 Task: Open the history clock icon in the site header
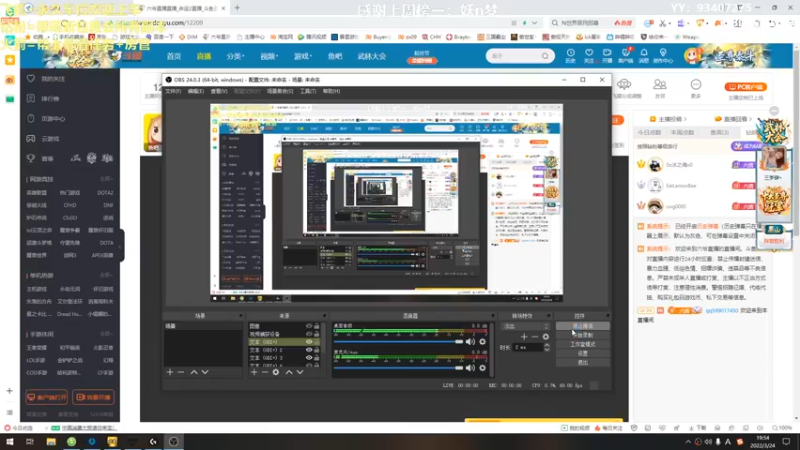pos(570,55)
